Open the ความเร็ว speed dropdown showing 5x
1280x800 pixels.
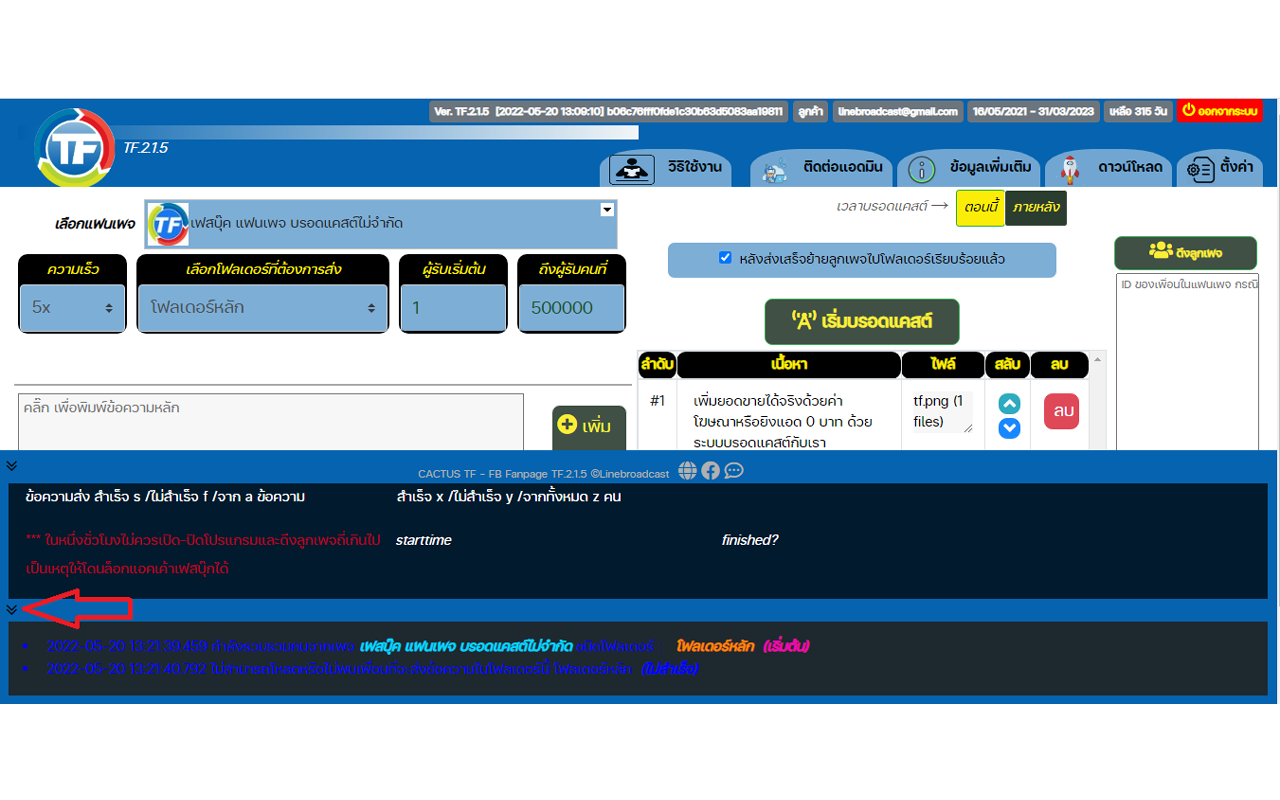click(x=73, y=308)
